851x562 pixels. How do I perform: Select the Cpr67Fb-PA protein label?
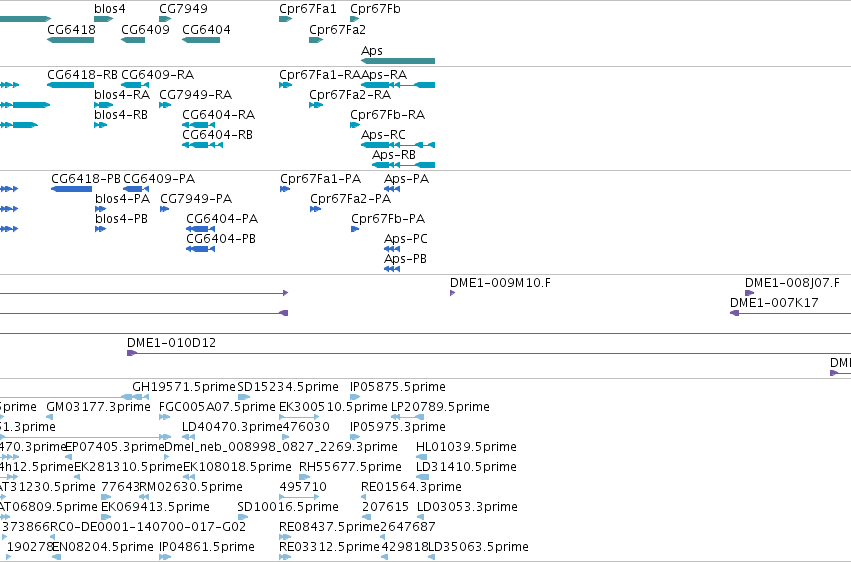tap(388, 219)
